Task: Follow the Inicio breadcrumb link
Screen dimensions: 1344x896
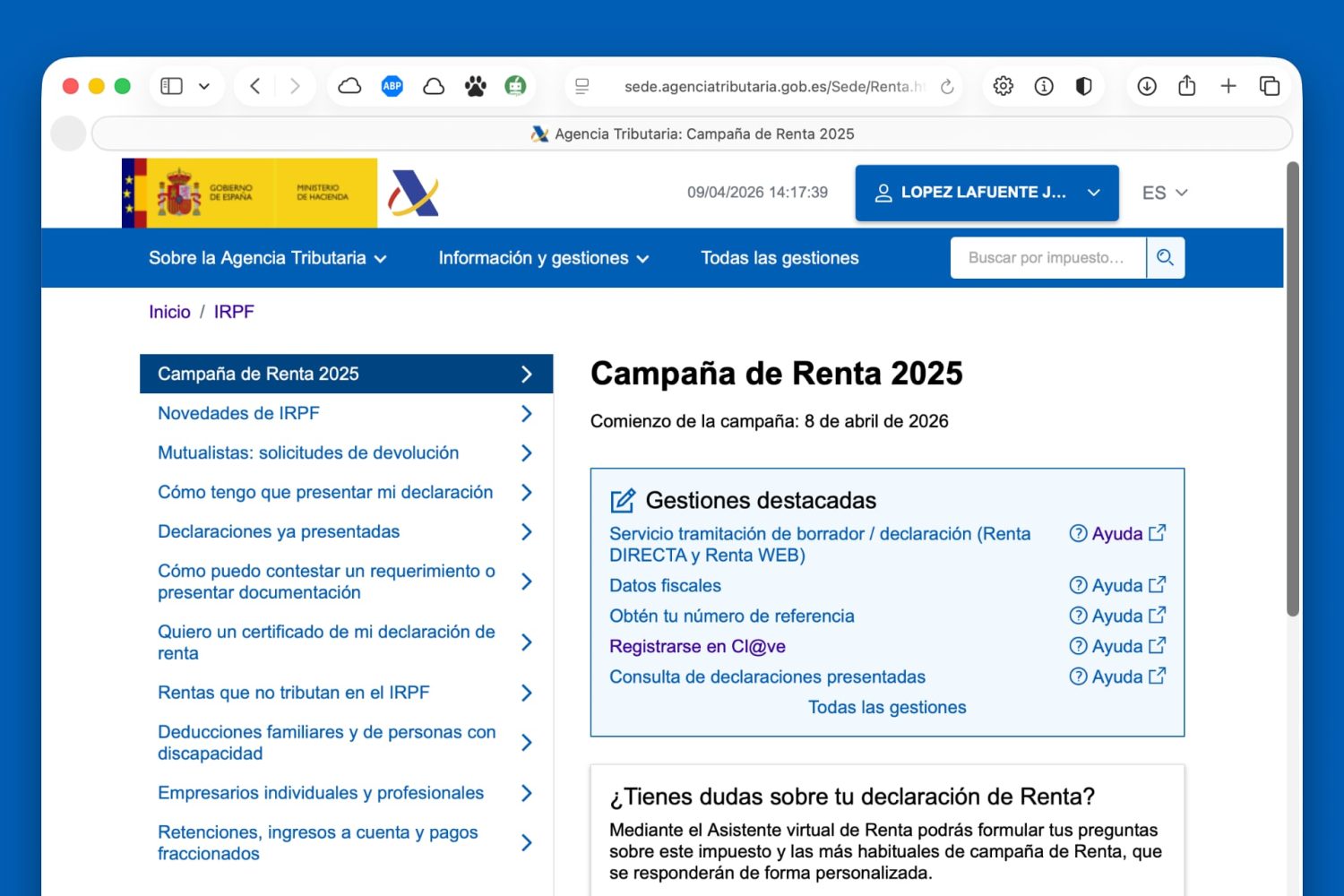Action: 169,312
